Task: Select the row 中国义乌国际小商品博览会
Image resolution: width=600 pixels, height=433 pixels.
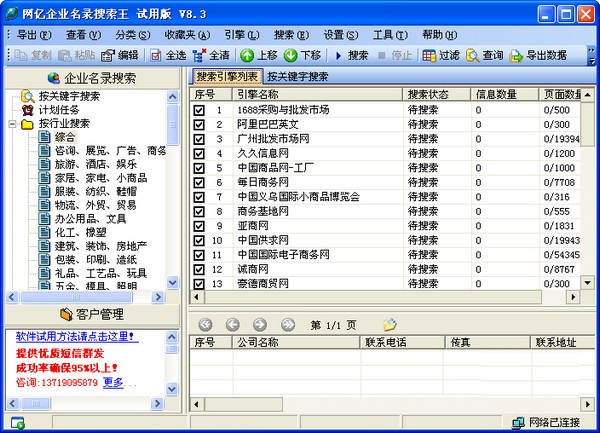Action: tap(385, 197)
